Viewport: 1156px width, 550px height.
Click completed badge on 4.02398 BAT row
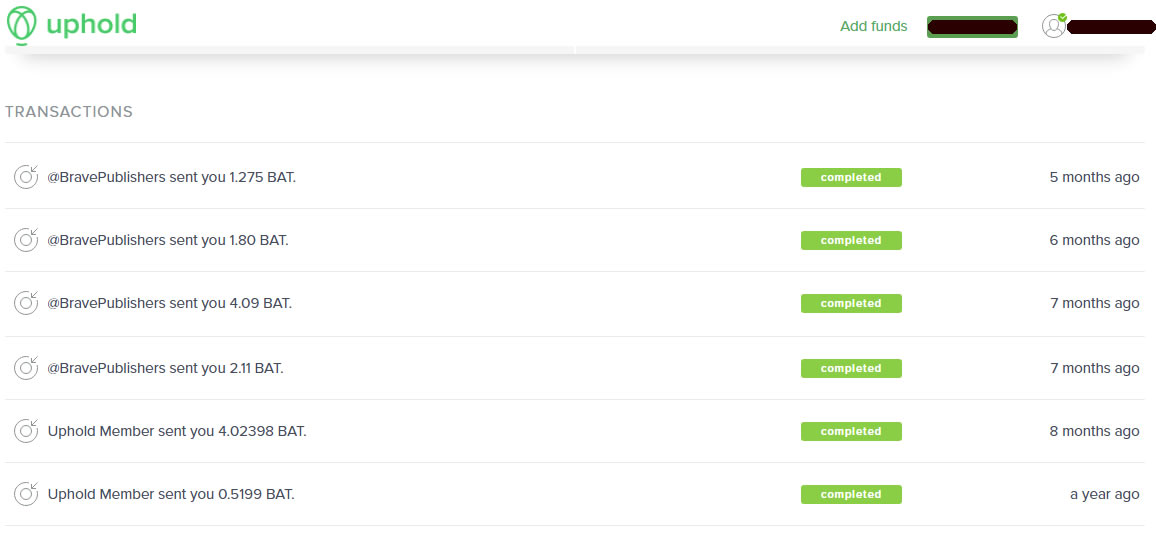click(851, 431)
